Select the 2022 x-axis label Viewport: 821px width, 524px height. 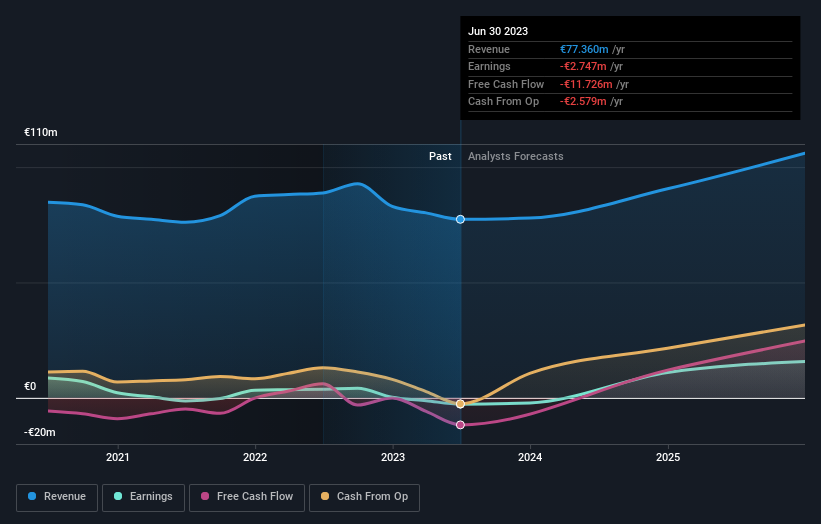(255, 457)
